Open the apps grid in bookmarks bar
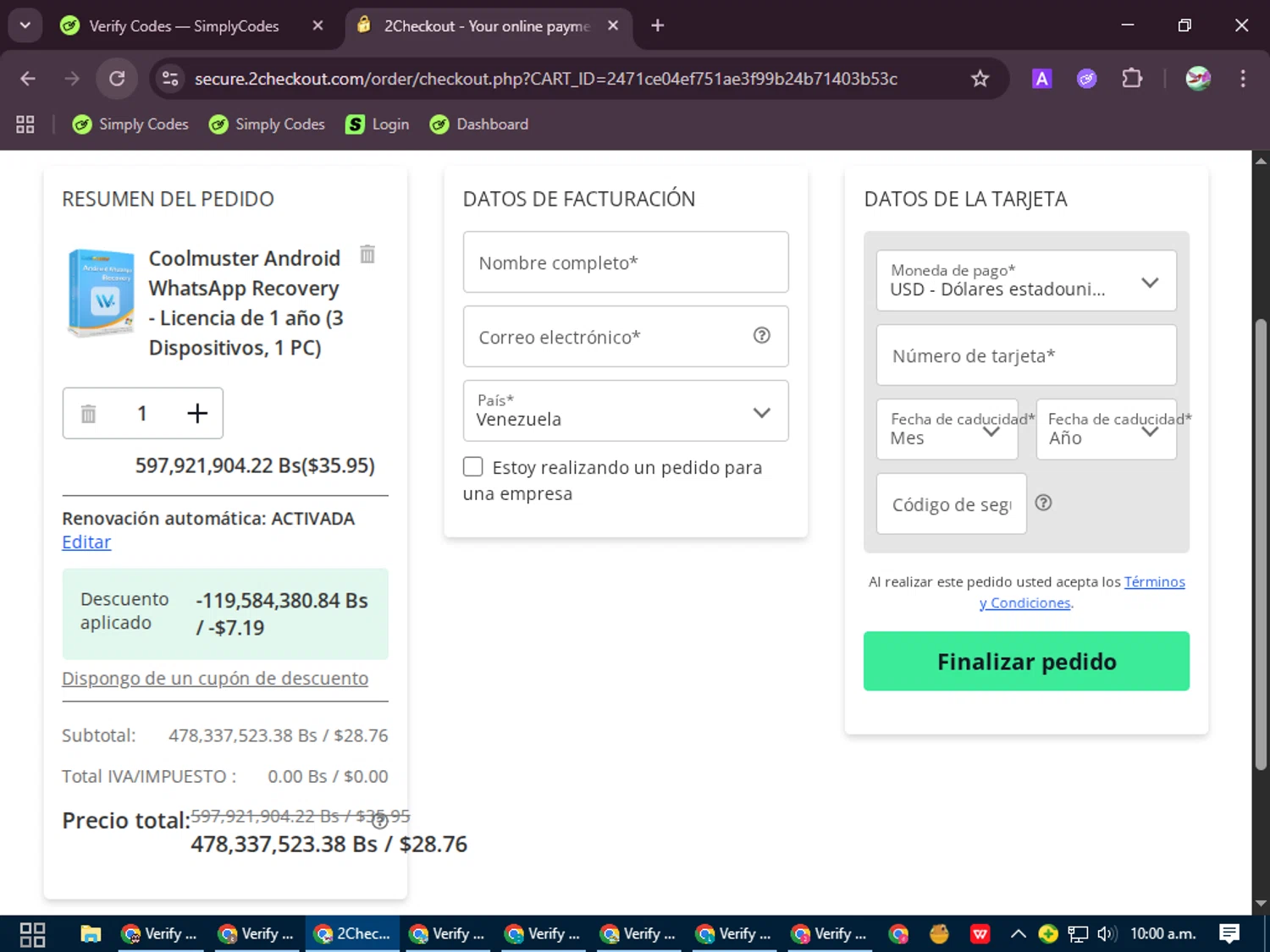This screenshot has width=1270, height=952. tap(25, 124)
